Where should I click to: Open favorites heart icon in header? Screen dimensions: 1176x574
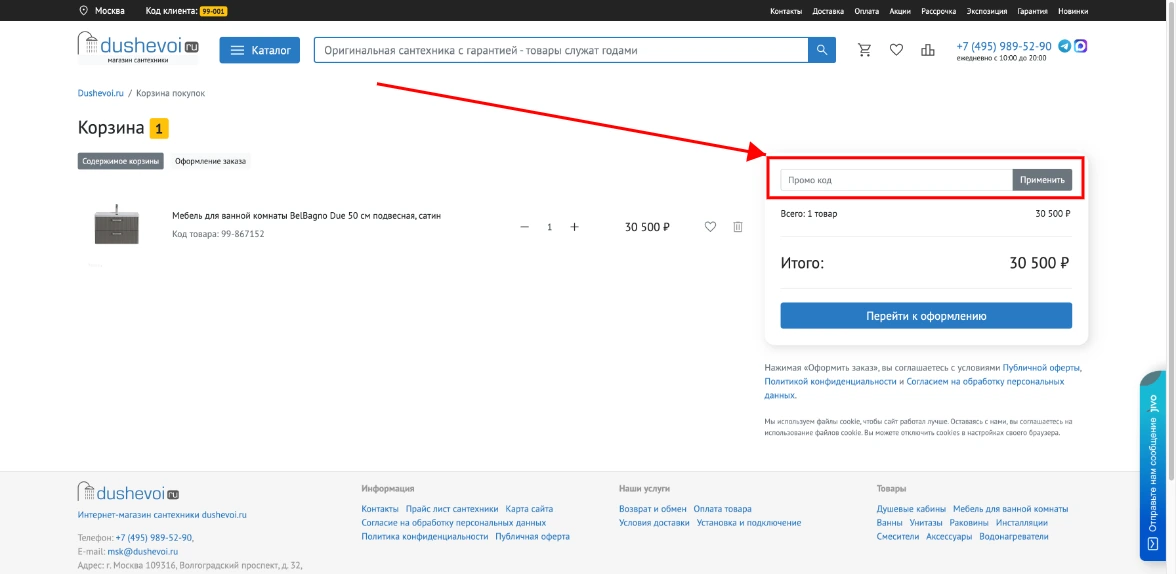tap(896, 50)
